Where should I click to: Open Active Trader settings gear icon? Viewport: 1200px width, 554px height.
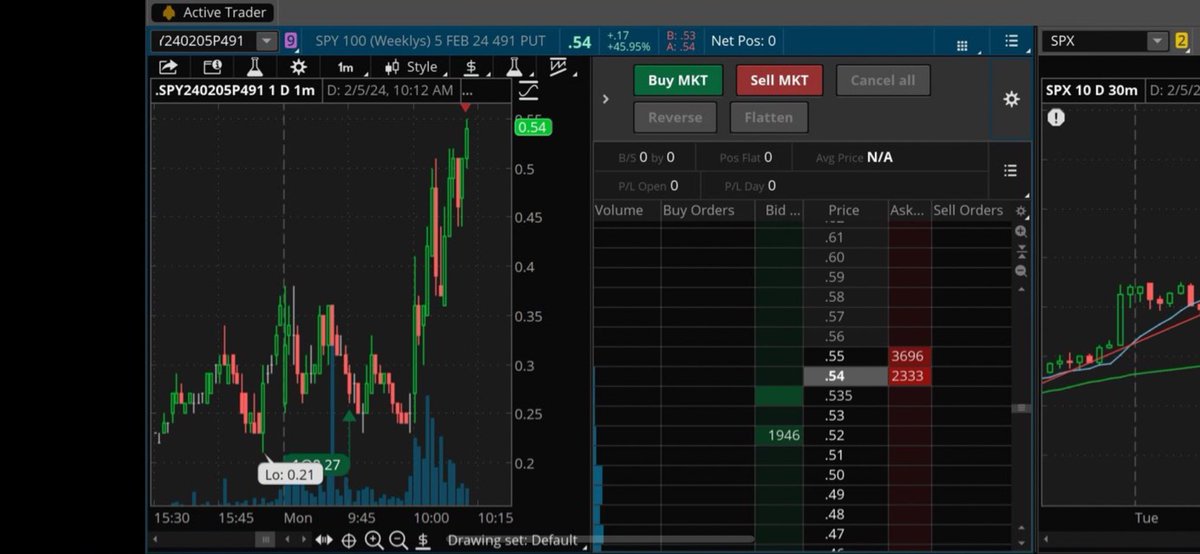1011,99
